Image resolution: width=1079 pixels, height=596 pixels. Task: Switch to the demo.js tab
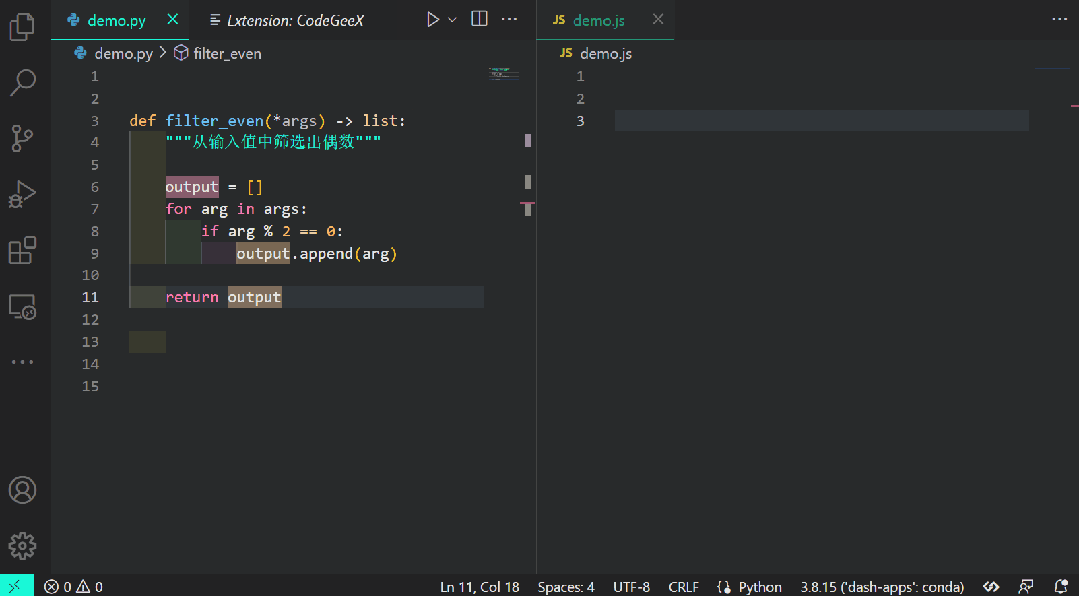(599, 21)
